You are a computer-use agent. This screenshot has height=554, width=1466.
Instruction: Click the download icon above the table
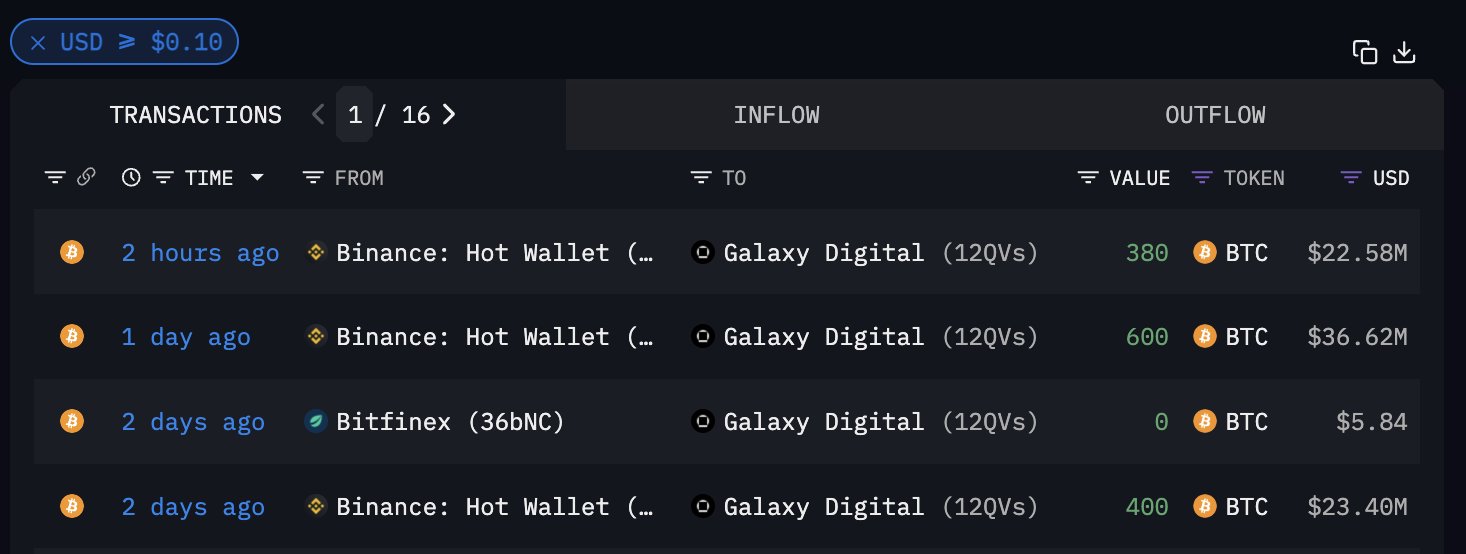[1404, 53]
